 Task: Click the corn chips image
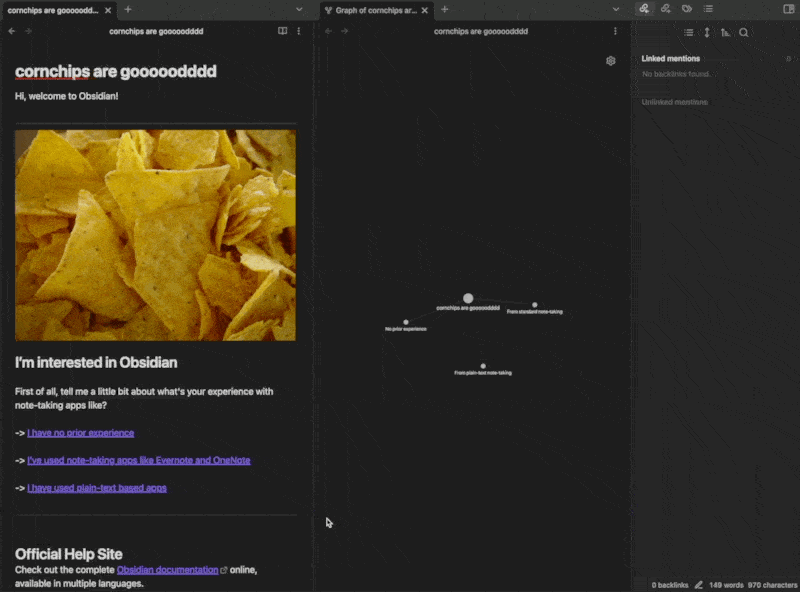(155, 235)
